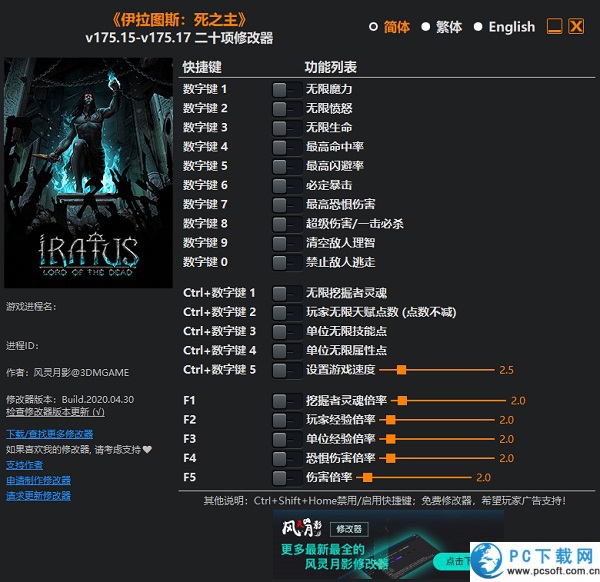Click the 单位经验倍率 slider handle
The height and width of the screenshot is (582, 600).
[x=391, y=439]
